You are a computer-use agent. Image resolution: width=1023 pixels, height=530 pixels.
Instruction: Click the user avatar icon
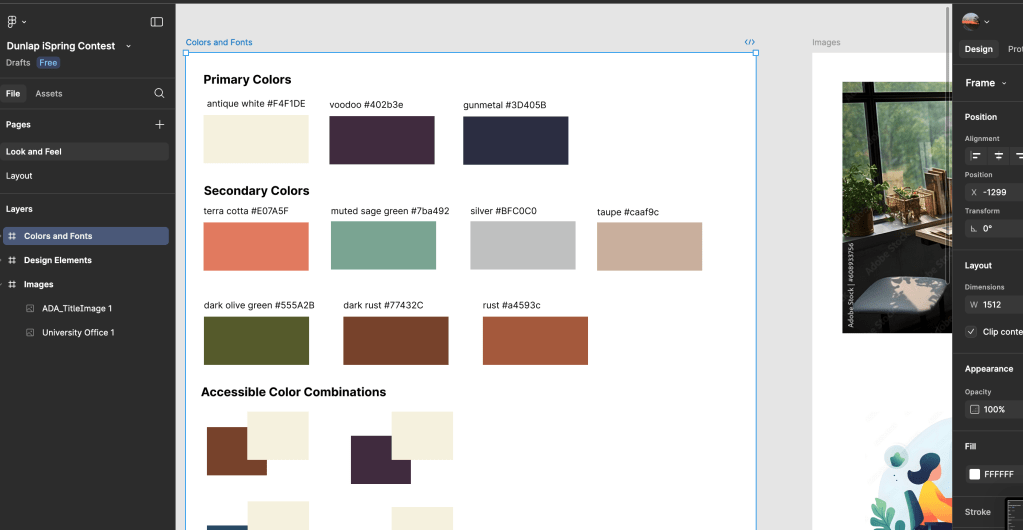coord(971,21)
